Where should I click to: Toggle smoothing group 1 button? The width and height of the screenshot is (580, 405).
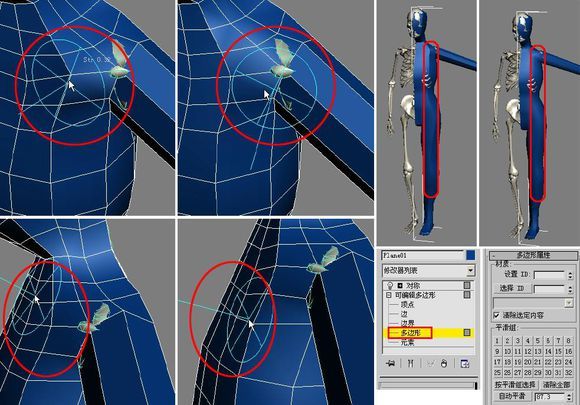(x=497, y=341)
